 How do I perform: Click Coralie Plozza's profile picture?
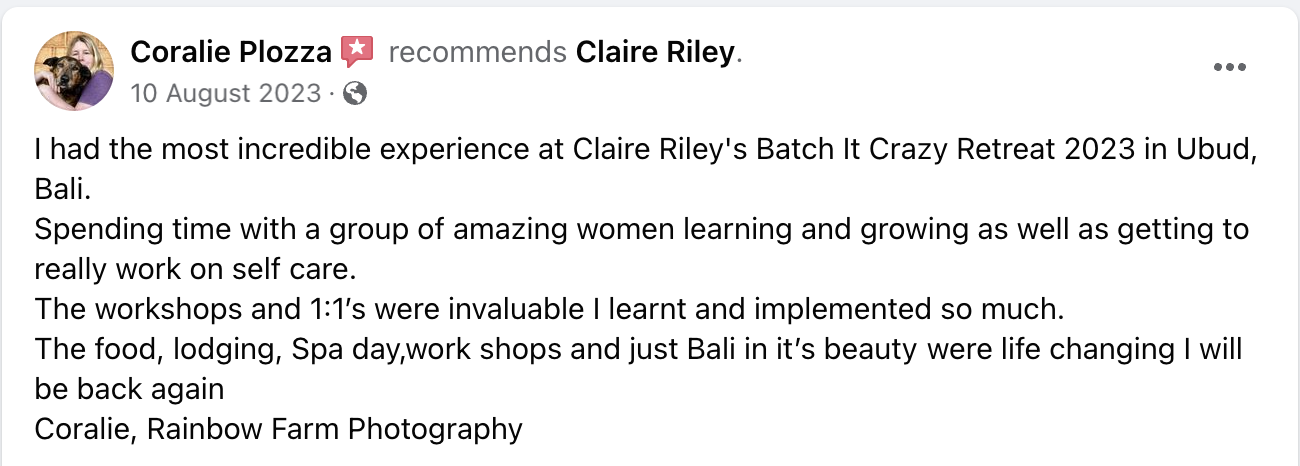[73, 70]
